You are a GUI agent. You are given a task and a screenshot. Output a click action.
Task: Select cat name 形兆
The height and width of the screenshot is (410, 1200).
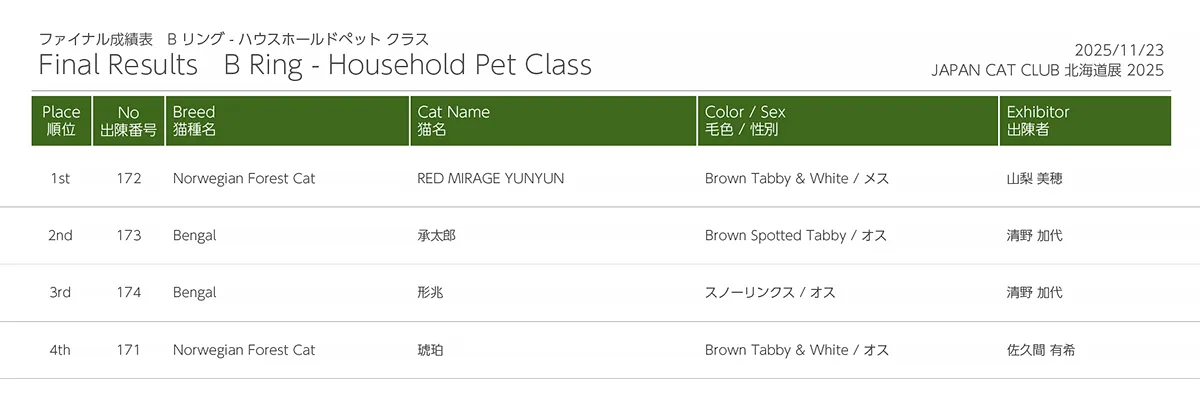pyautogui.click(x=430, y=293)
